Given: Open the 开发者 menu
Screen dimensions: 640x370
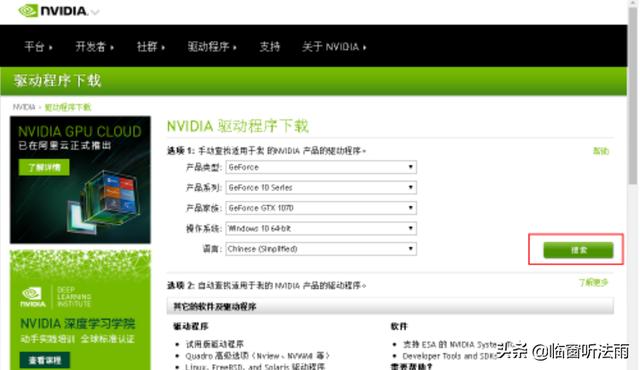Looking at the screenshot, I should coord(94,47).
